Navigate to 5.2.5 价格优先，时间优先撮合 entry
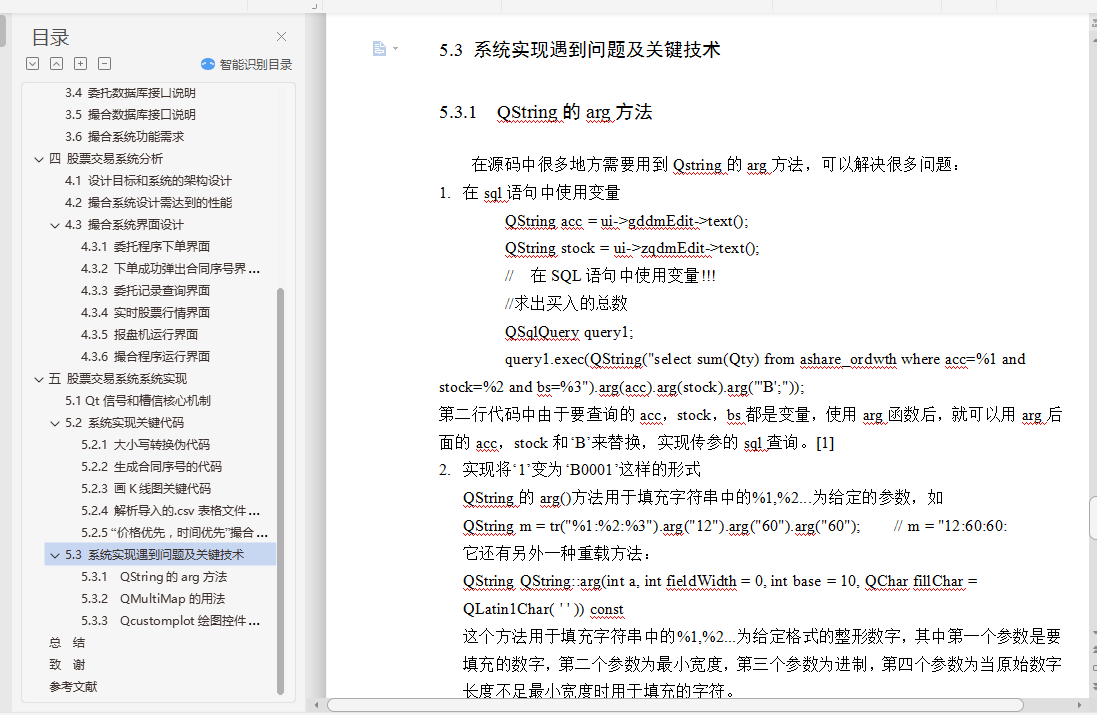Viewport: 1097px width, 715px height. pyautogui.click(x=174, y=532)
